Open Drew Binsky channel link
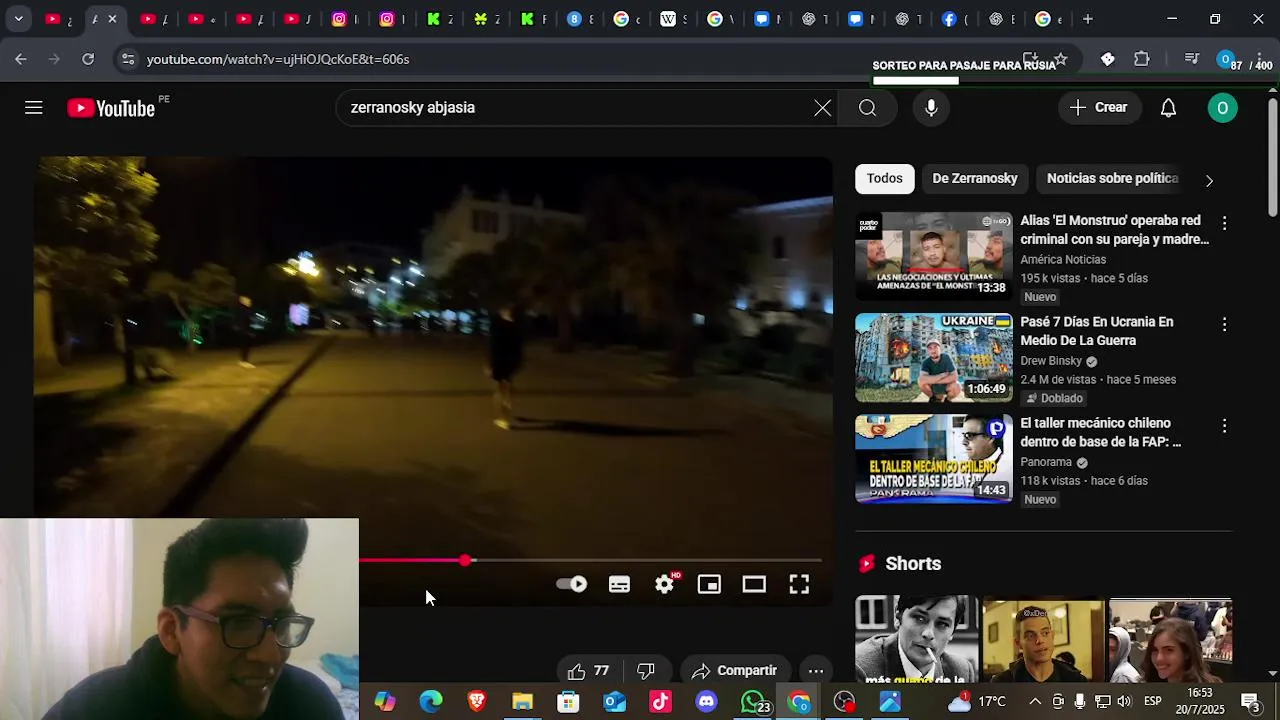1280x720 pixels. pyautogui.click(x=1051, y=361)
